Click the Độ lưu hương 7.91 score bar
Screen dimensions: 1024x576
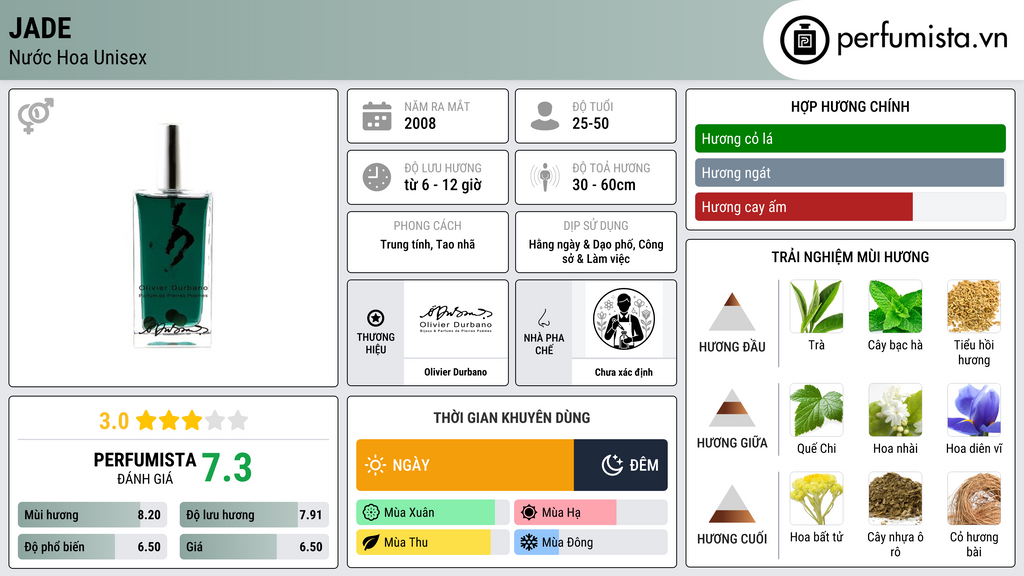click(254, 515)
